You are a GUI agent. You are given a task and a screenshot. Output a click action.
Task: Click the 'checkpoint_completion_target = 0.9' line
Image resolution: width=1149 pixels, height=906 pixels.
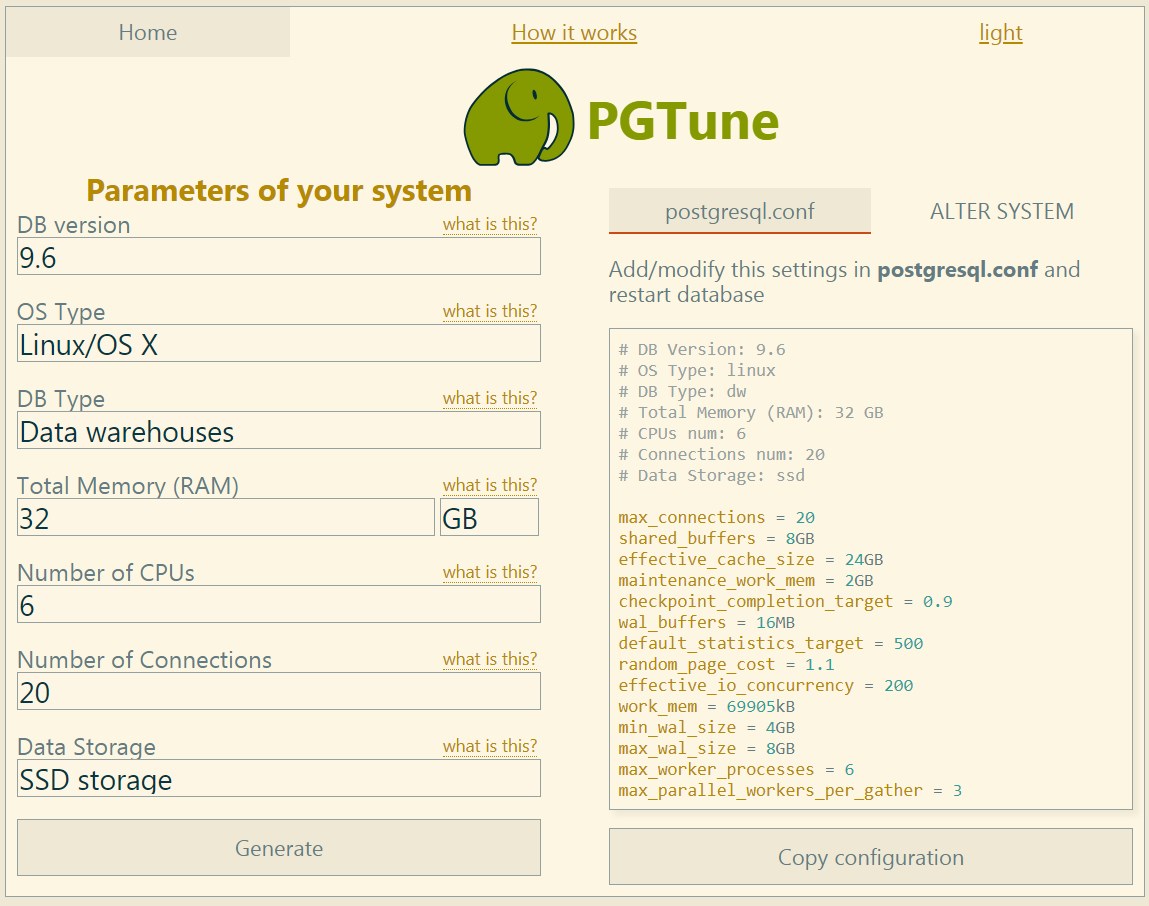coord(786,602)
